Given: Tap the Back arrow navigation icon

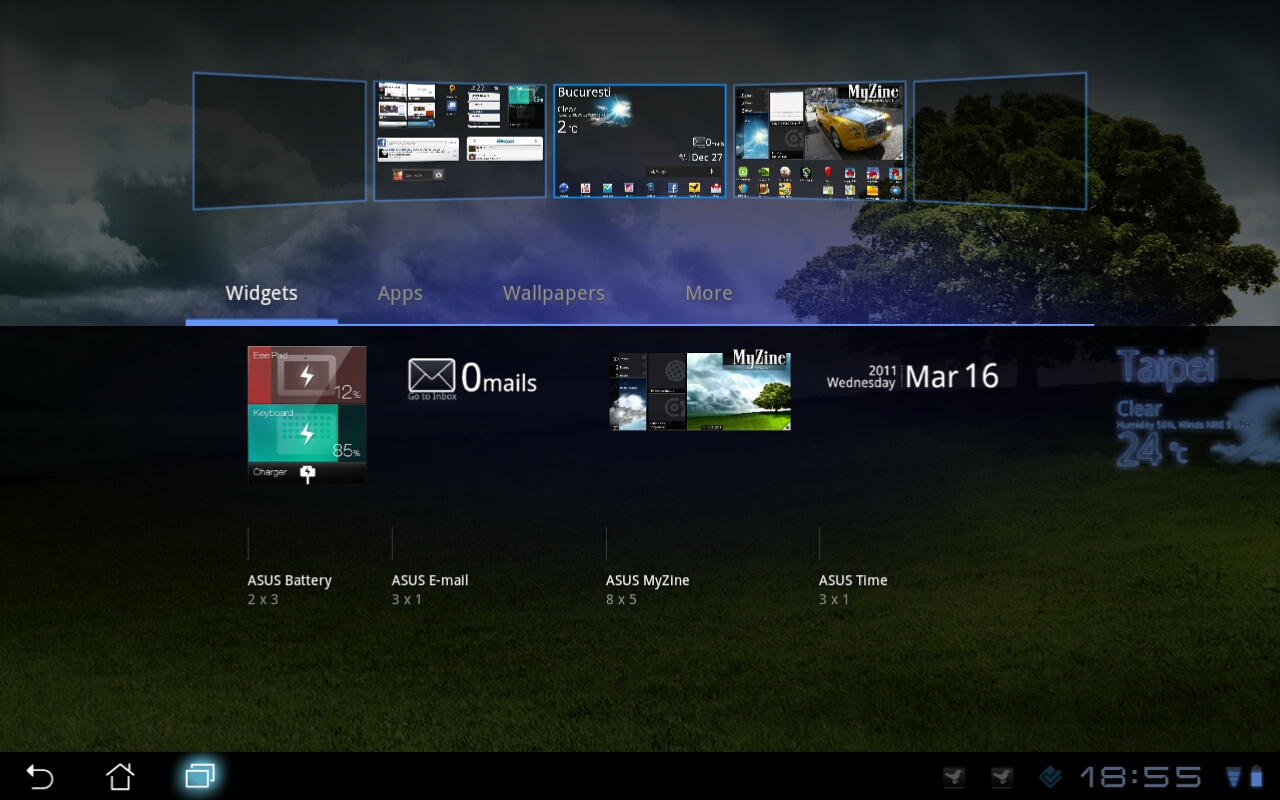Looking at the screenshot, I should coord(40,777).
